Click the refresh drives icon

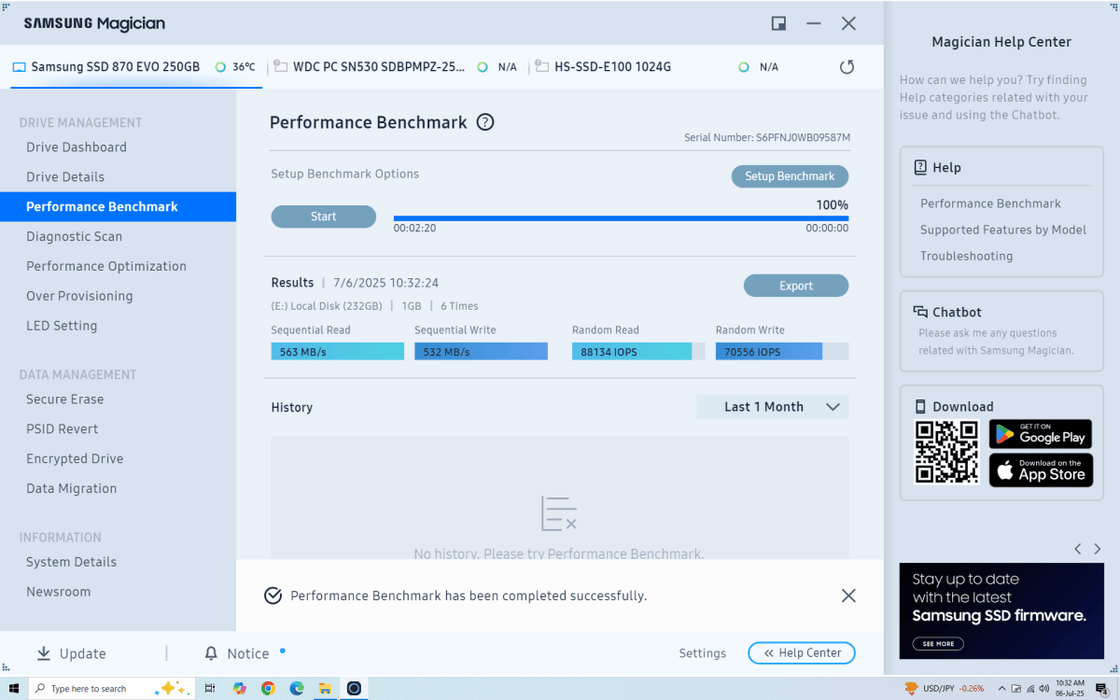[847, 67]
